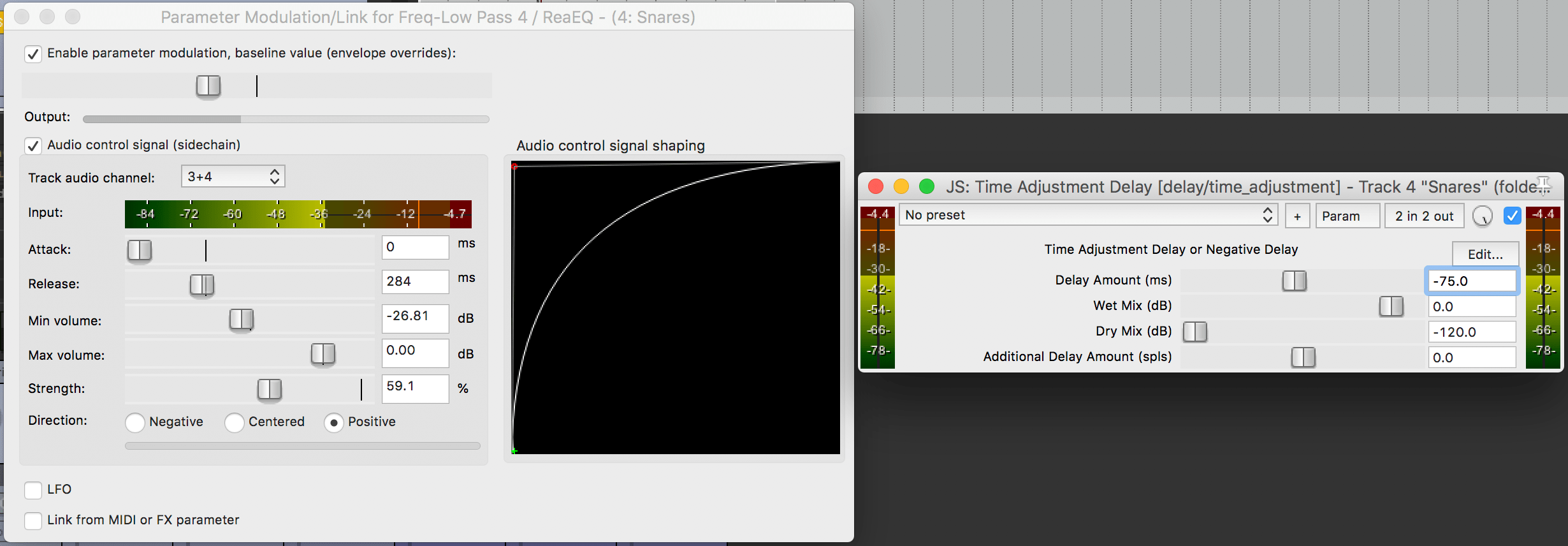Screen dimensions: 1568x546
Task: Click Additional Delay Amount value field
Action: (1472, 358)
